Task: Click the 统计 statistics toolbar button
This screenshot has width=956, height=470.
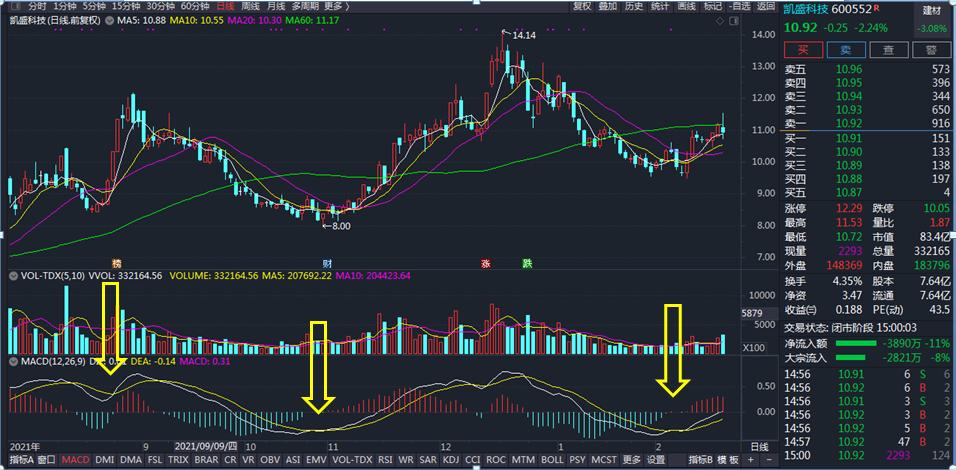Action: 660,6
